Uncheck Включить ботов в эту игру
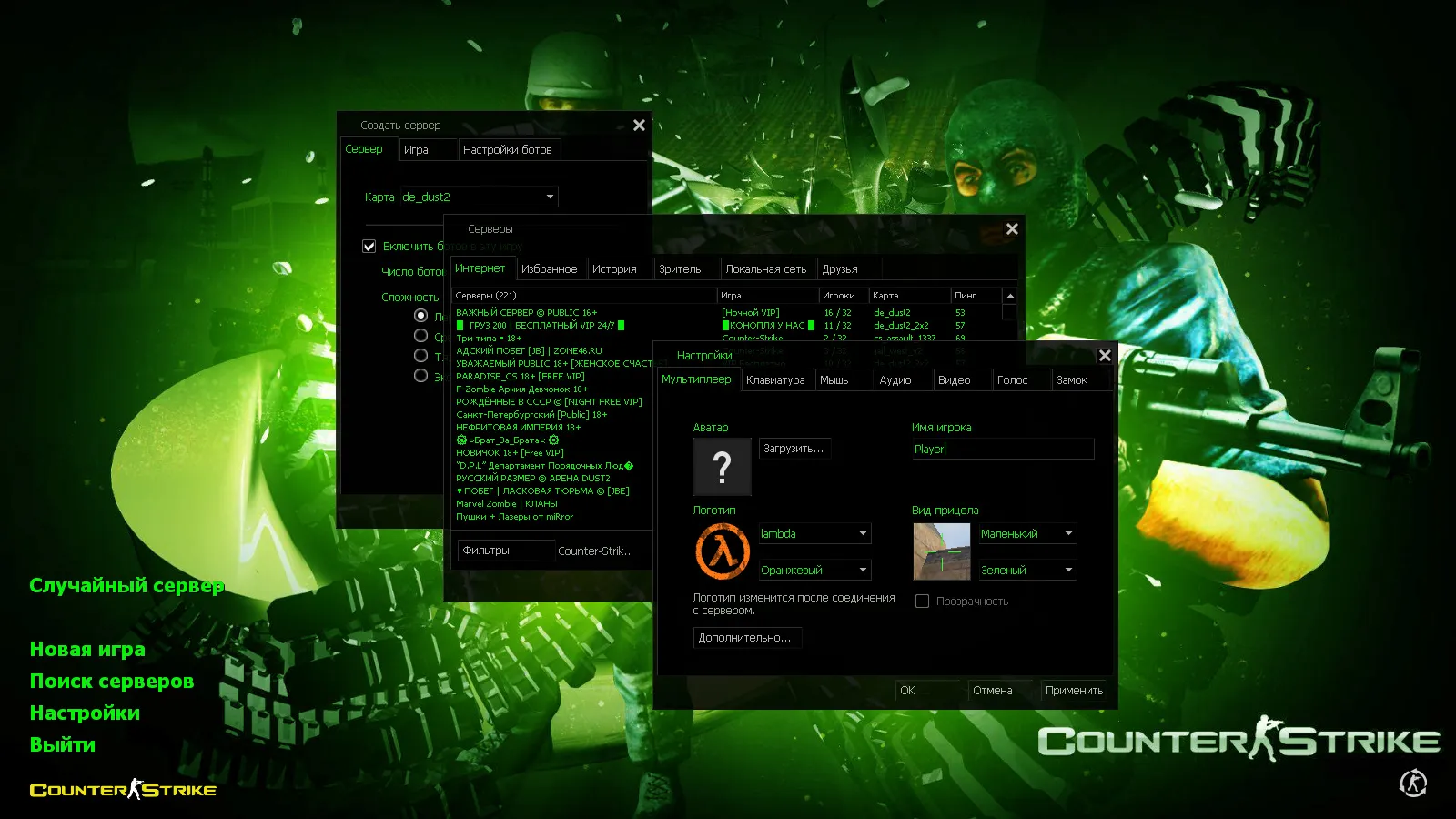Viewport: 1456px width, 819px height. (369, 246)
